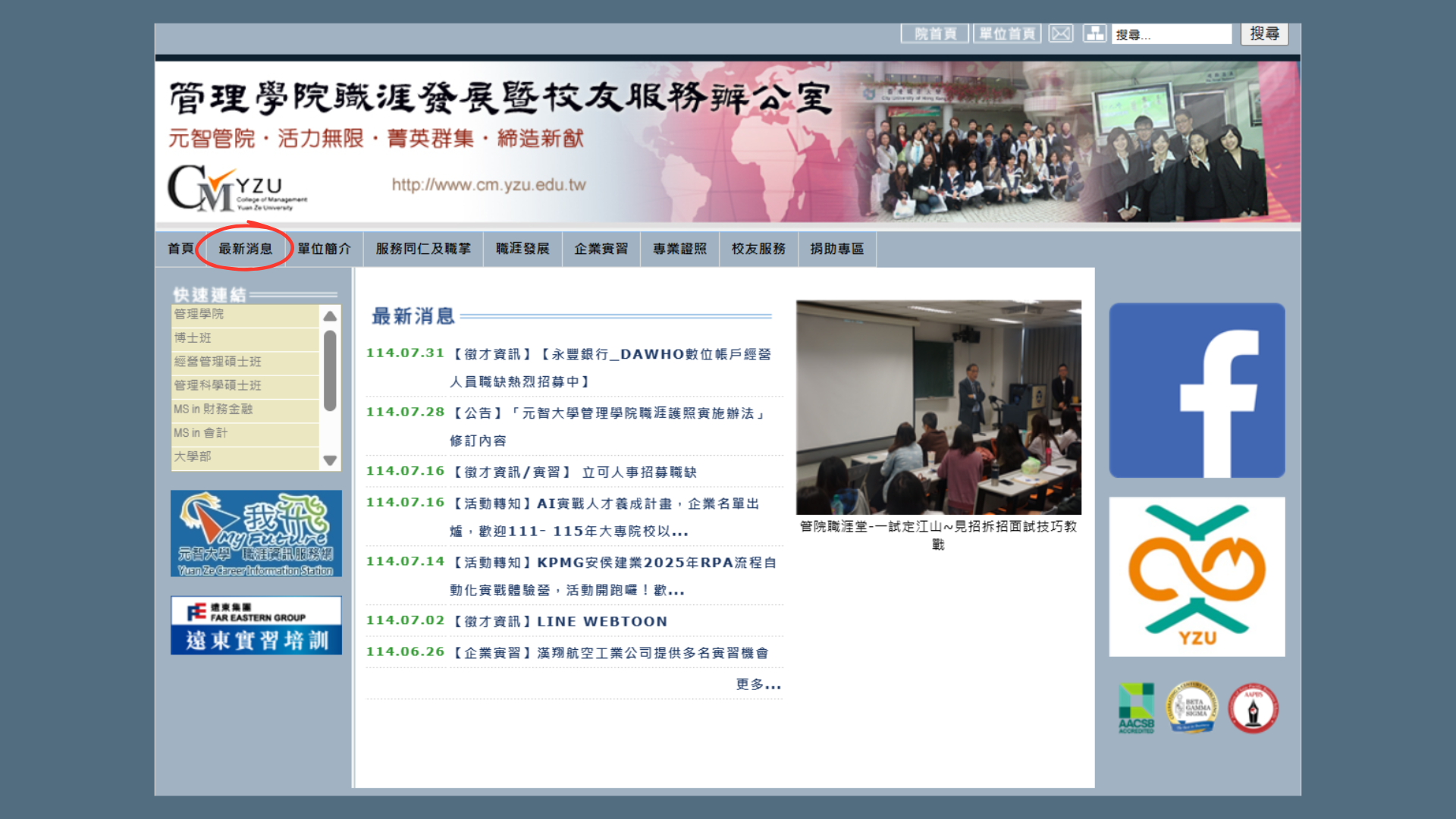This screenshot has height=819, width=1456.
Task: Open the 單位簡介 menu item
Action: tap(324, 249)
